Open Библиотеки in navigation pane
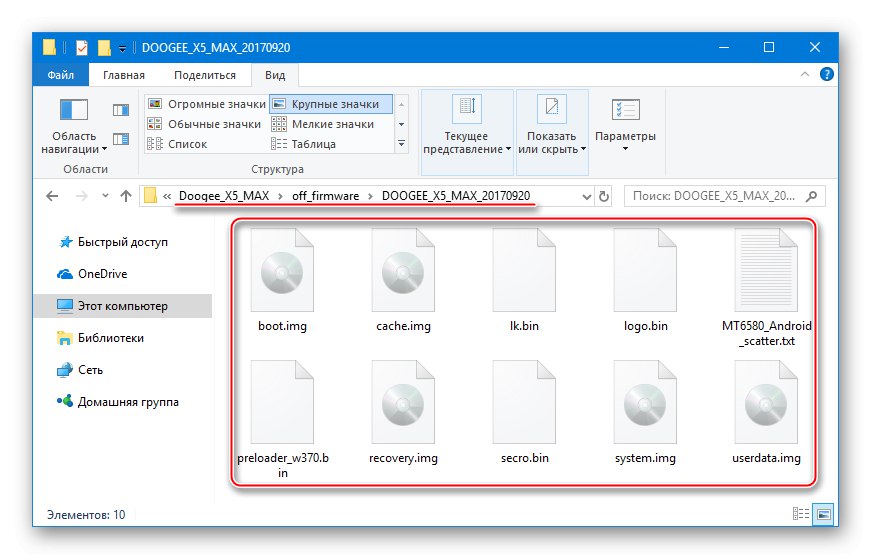This screenshot has height=559, width=871. [x=101, y=338]
